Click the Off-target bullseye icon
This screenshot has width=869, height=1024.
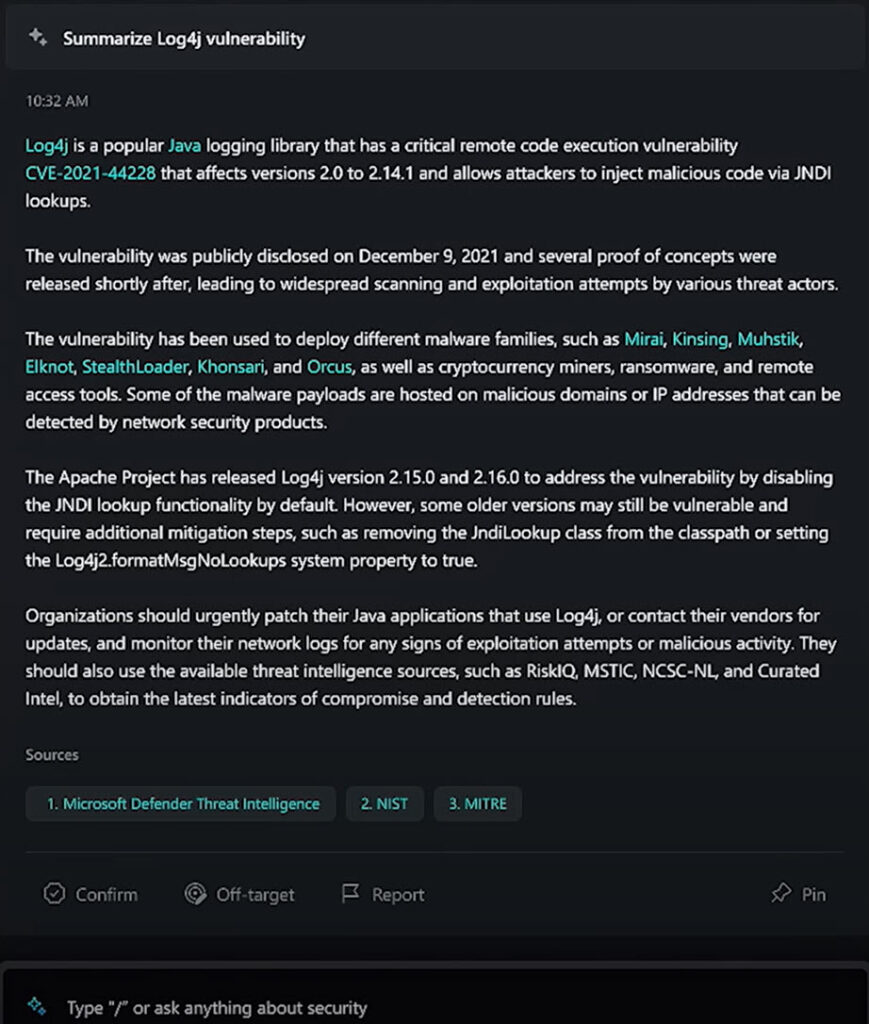click(195, 893)
